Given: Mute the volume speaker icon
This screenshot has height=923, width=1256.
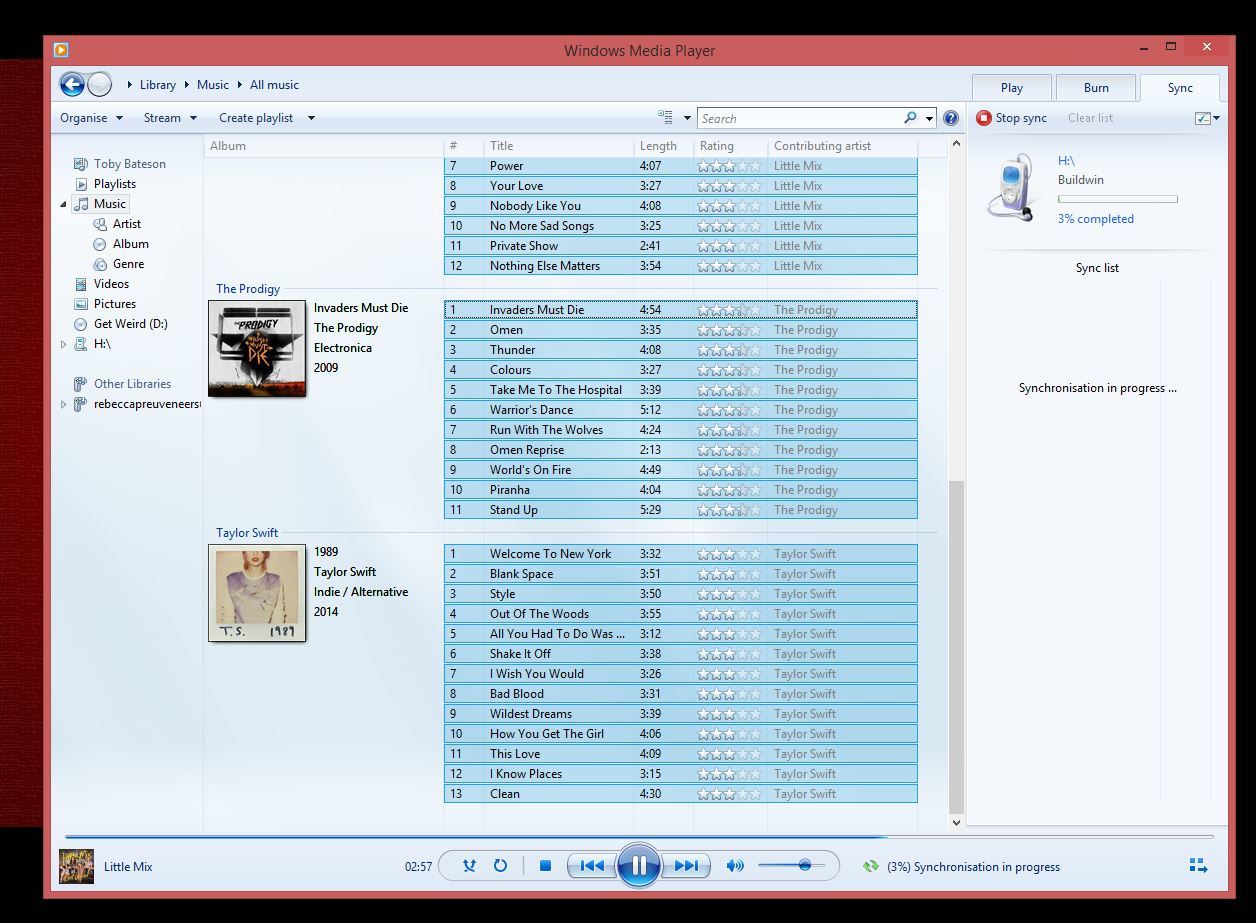Looking at the screenshot, I should point(735,866).
